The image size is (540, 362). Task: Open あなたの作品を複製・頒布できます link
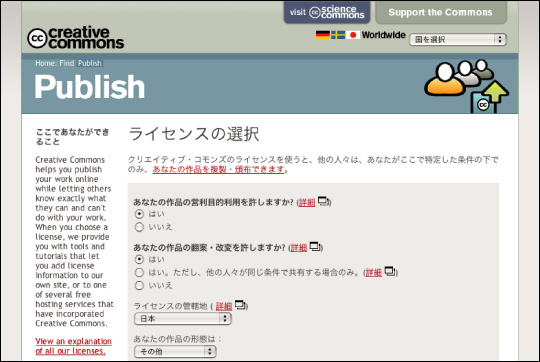(218, 169)
